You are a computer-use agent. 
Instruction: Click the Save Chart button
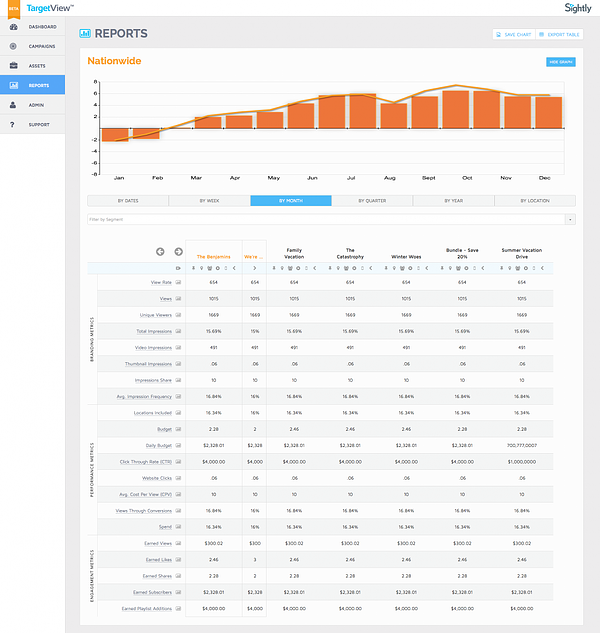click(512, 34)
